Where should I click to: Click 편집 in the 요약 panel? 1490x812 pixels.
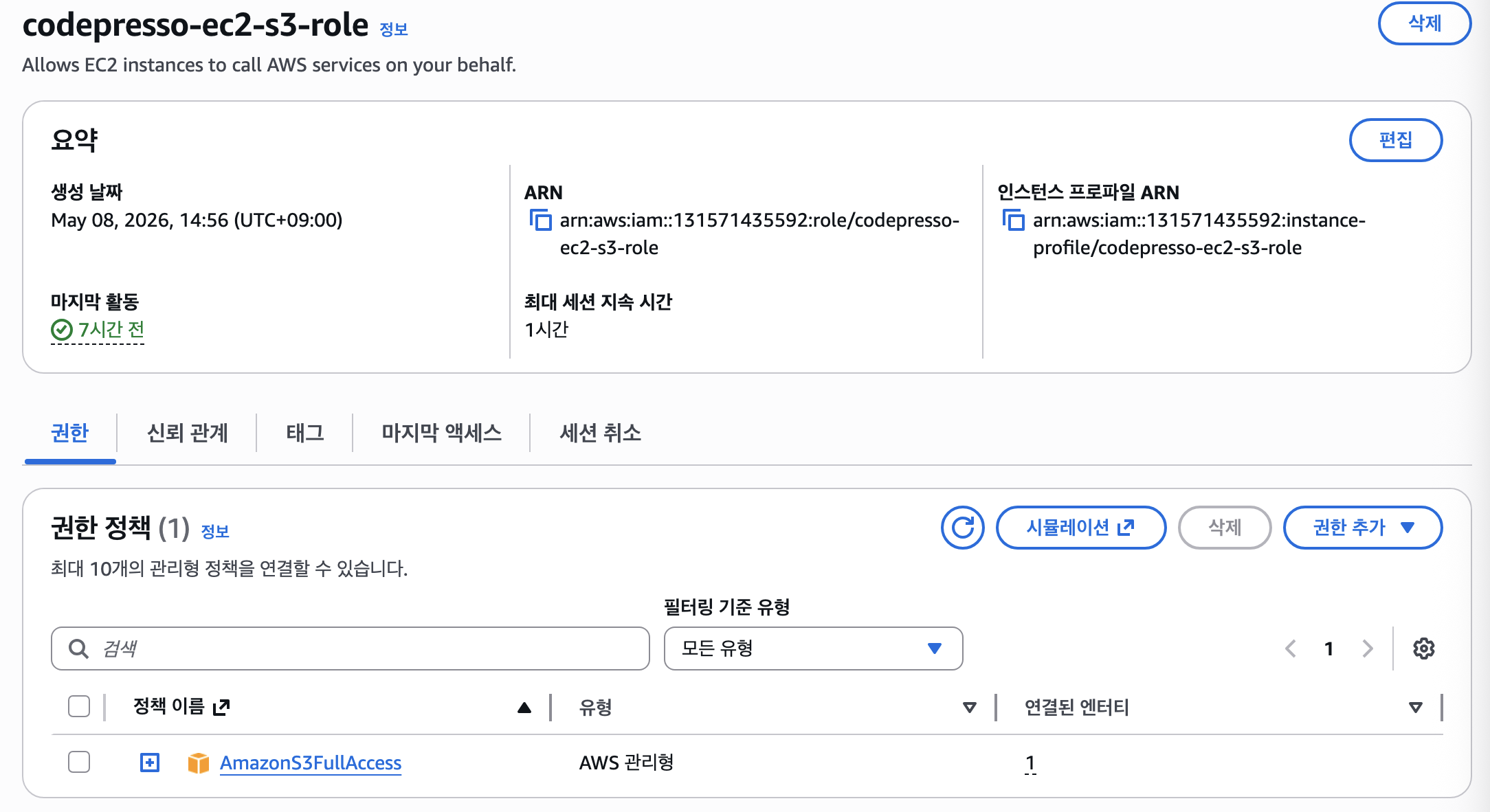1396,140
